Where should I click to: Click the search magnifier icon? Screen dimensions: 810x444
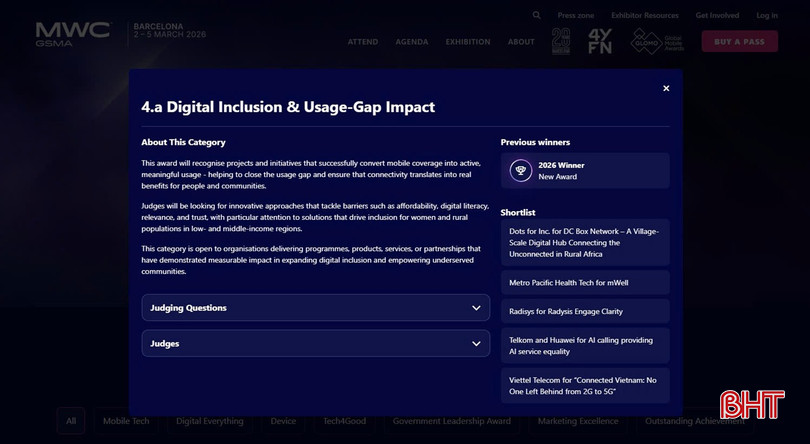[537, 15]
